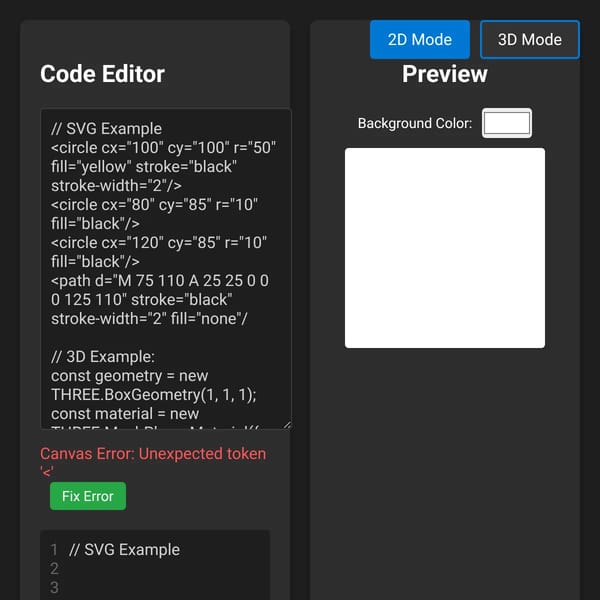Click the red Canvas Error message
This screenshot has width=600, height=600.
153,462
